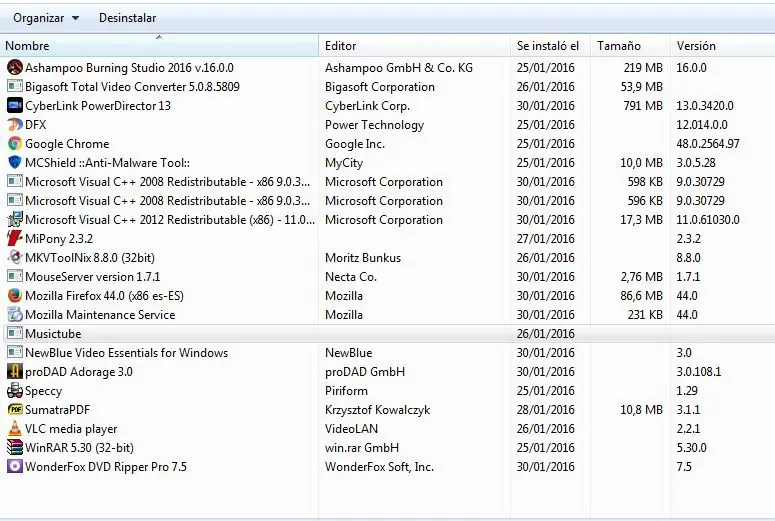Select the MiPony 2.3.2 name
This screenshot has width=775, height=521.
click(x=59, y=238)
